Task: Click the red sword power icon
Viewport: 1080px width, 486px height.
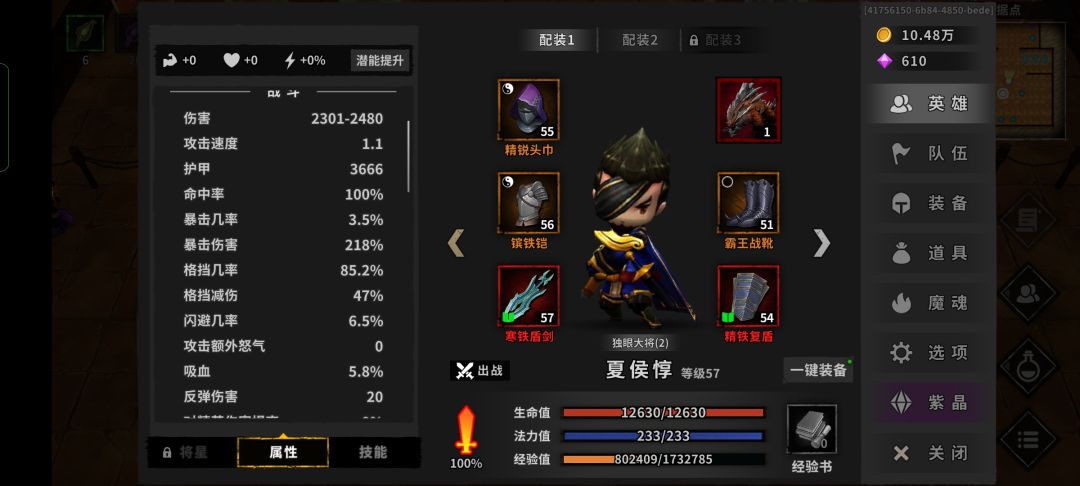Action: pos(466,430)
